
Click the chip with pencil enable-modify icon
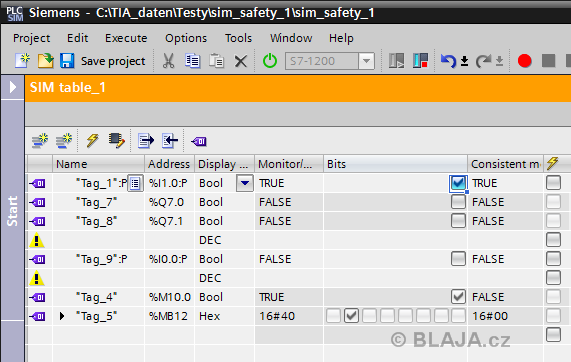(x=117, y=141)
